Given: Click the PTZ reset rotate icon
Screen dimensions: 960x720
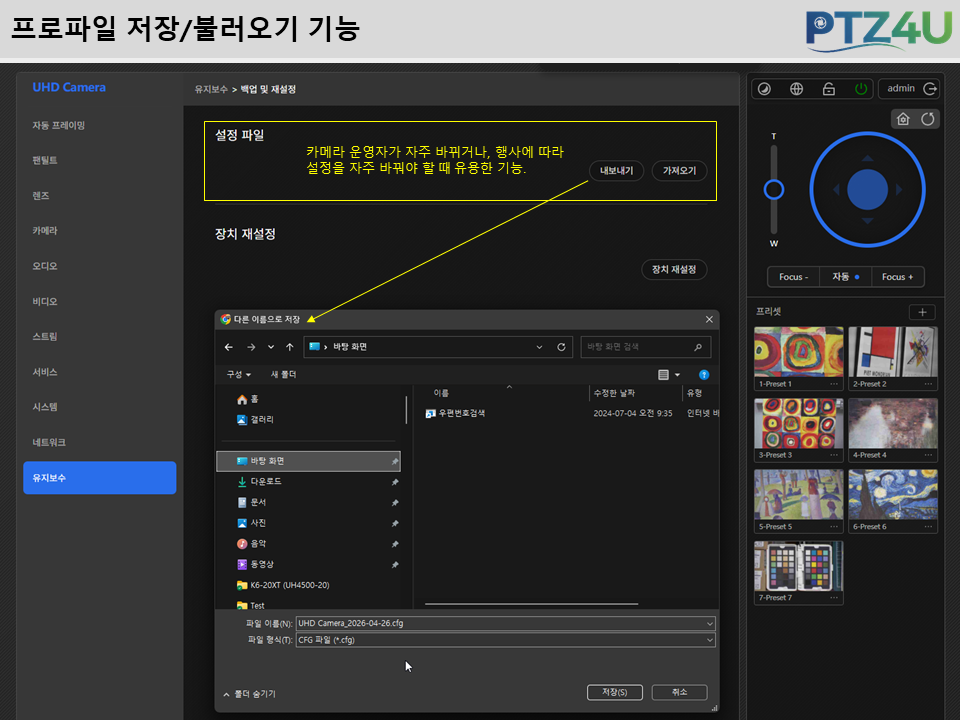Looking at the screenshot, I should point(928,119).
